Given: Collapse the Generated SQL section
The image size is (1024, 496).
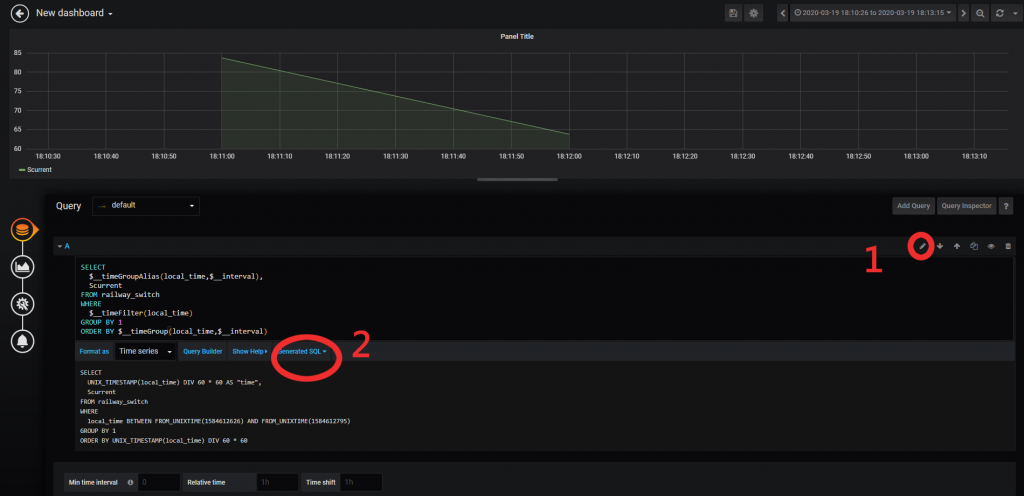Looking at the screenshot, I should (x=302, y=351).
